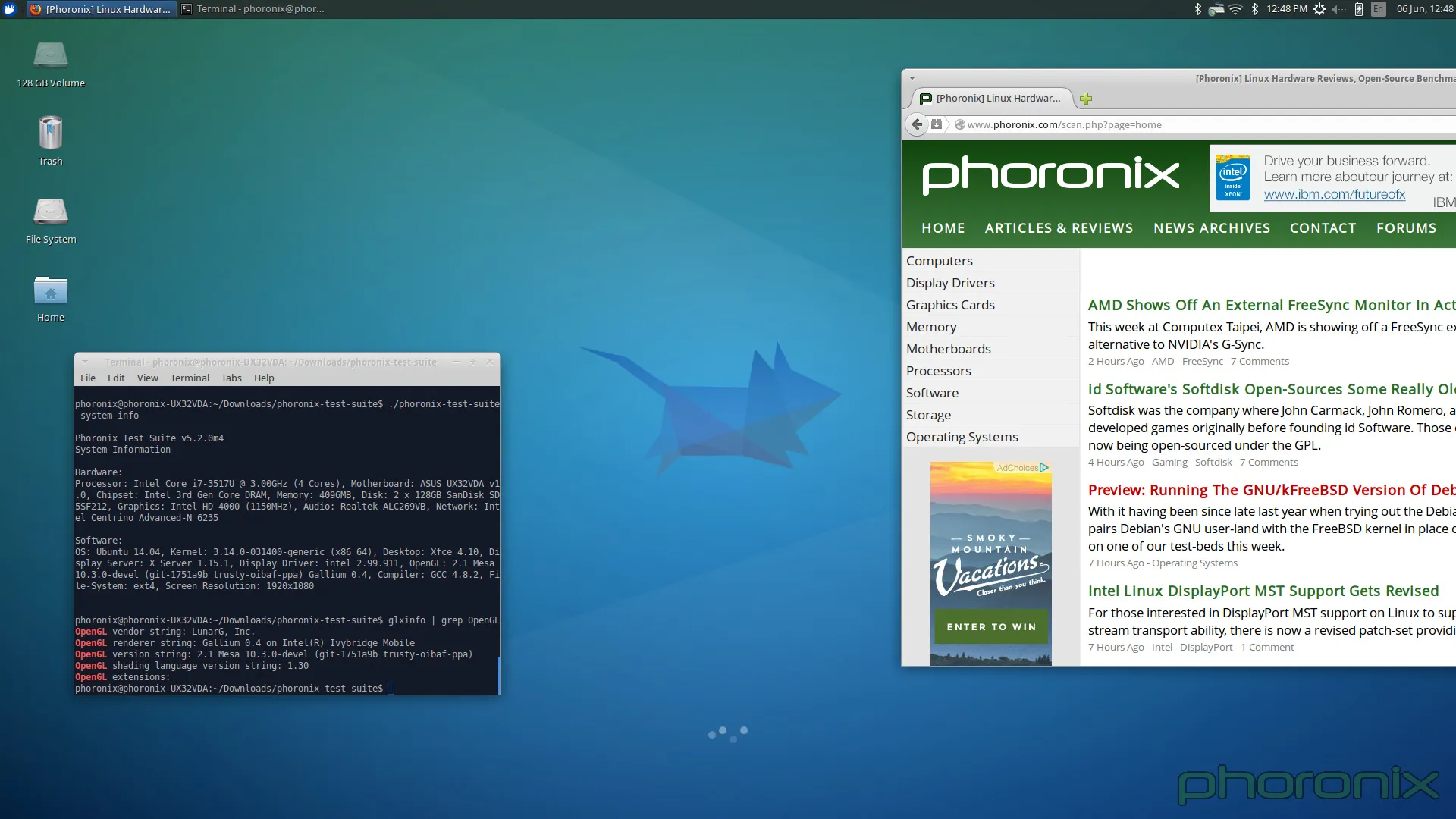Viewport: 1456px width, 819px height.
Task: Click FORUMS in Phoronix navigation bar
Action: pyautogui.click(x=1407, y=228)
